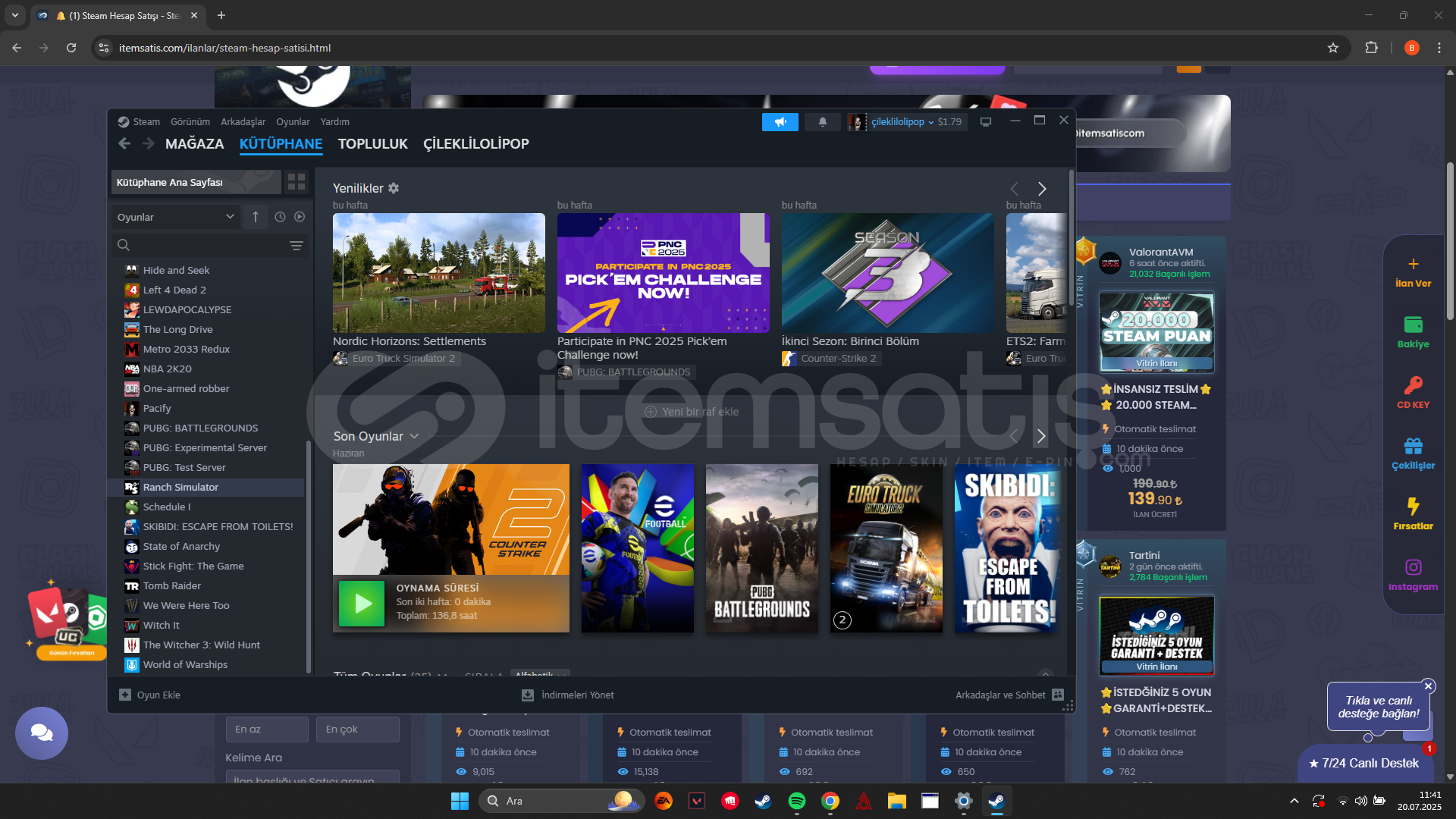
Task: Select Hide and Seek in library
Action: tap(176, 270)
